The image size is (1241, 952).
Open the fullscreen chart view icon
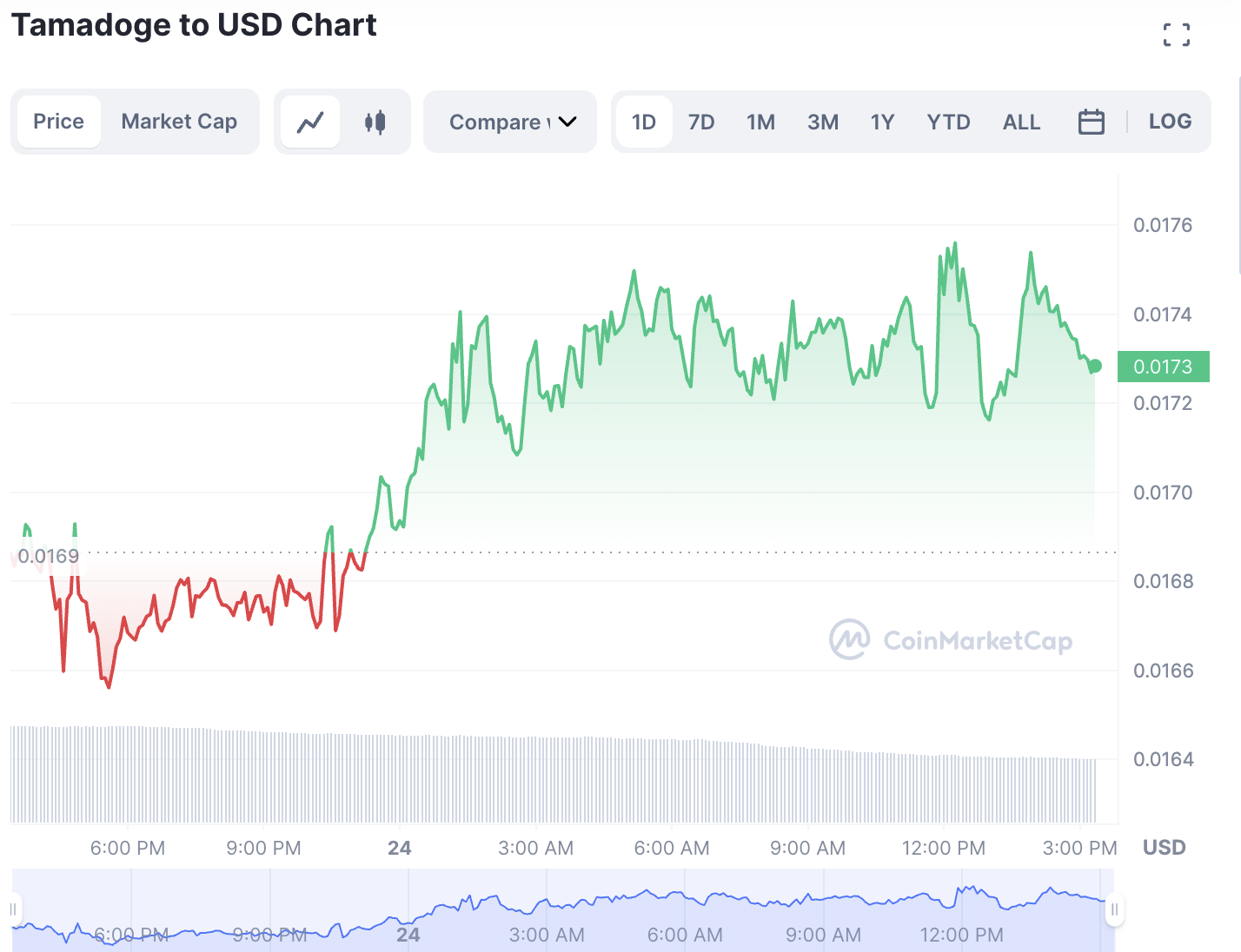tap(1176, 35)
